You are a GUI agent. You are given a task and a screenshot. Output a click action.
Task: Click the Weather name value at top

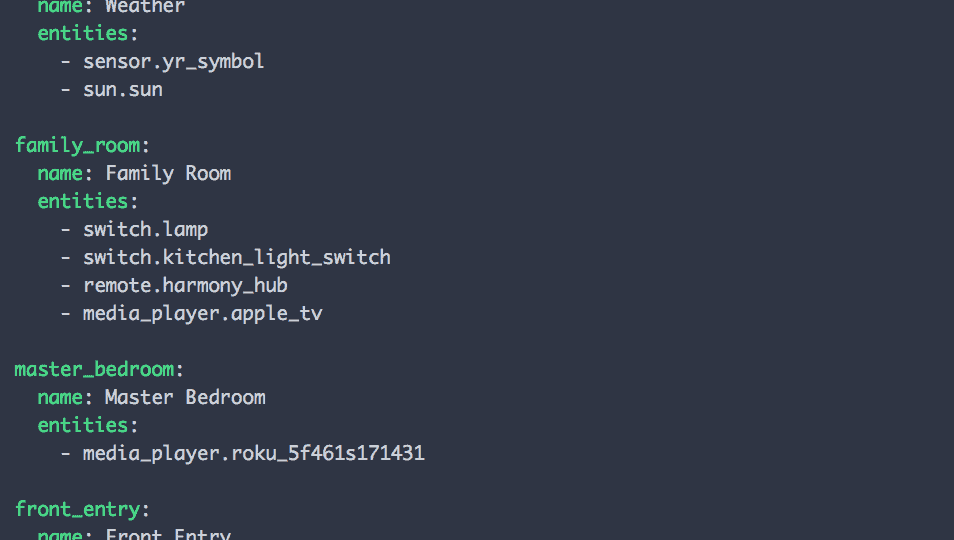(x=145, y=7)
